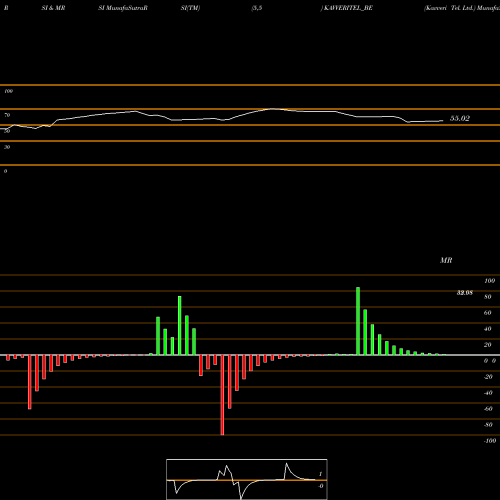Click the 'SI MunafaSutraR' header text
The width and height of the screenshot is (500, 500).
pos(123,8)
